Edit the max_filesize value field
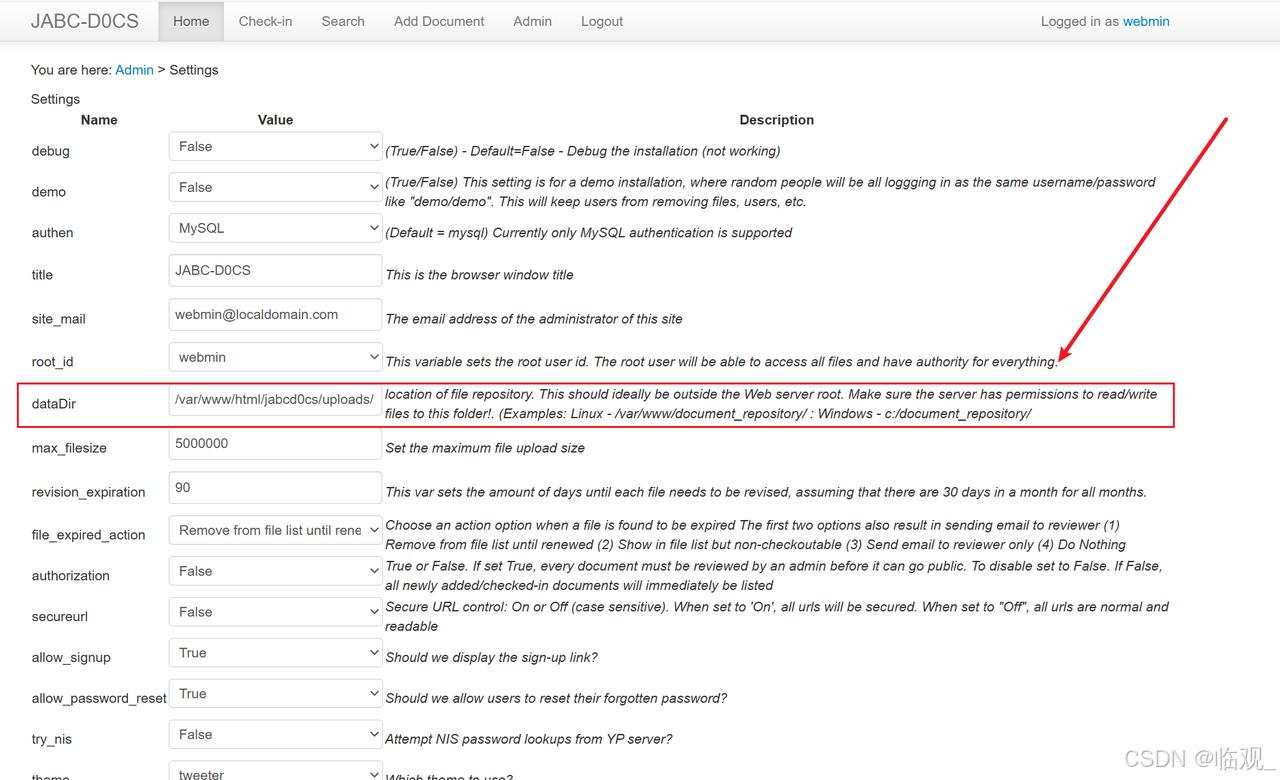This screenshot has height=780, width=1280. (275, 443)
